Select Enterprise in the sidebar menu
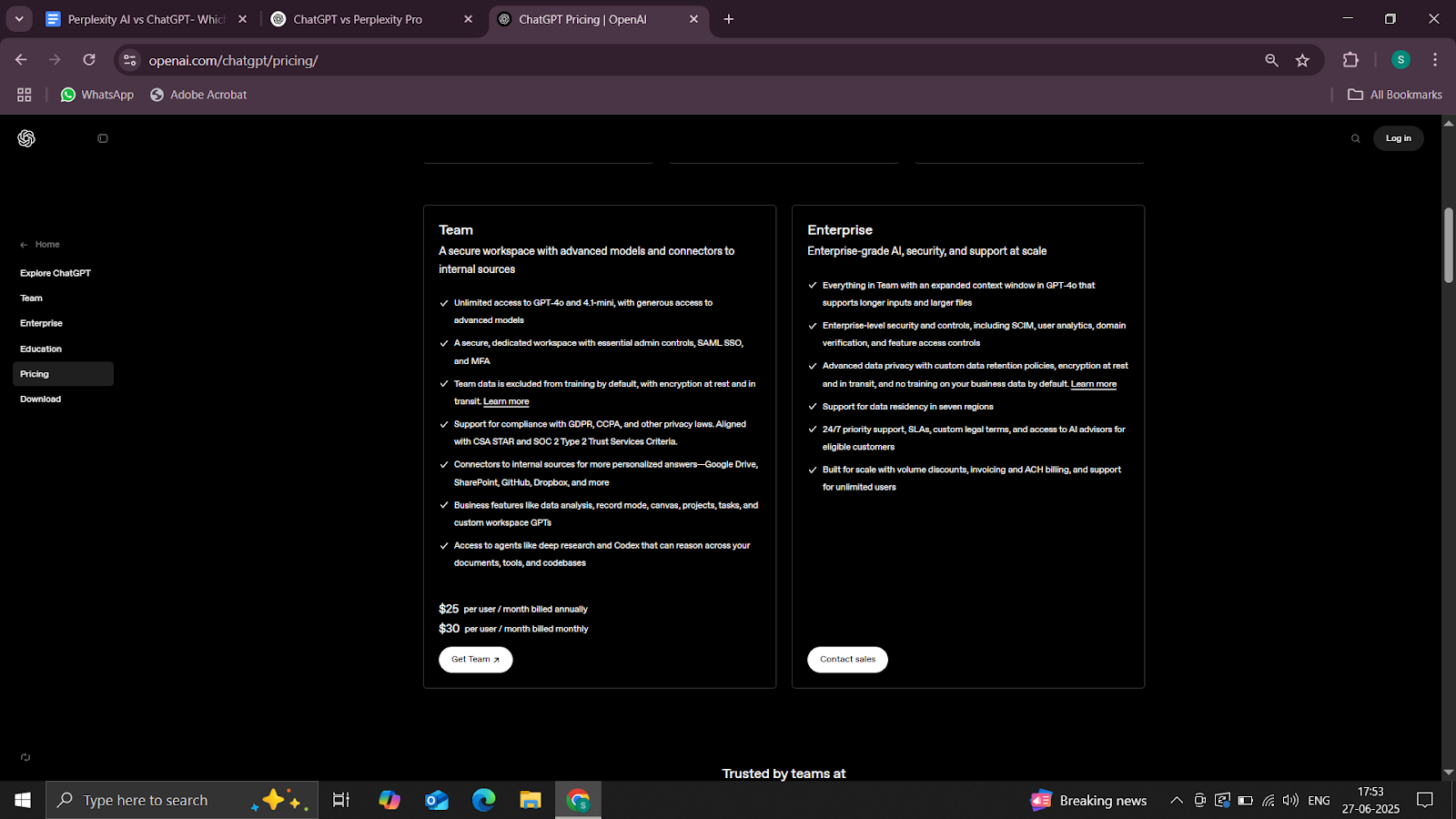Image resolution: width=1456 pixels, height=819 pixels. [x=42, y=323]
